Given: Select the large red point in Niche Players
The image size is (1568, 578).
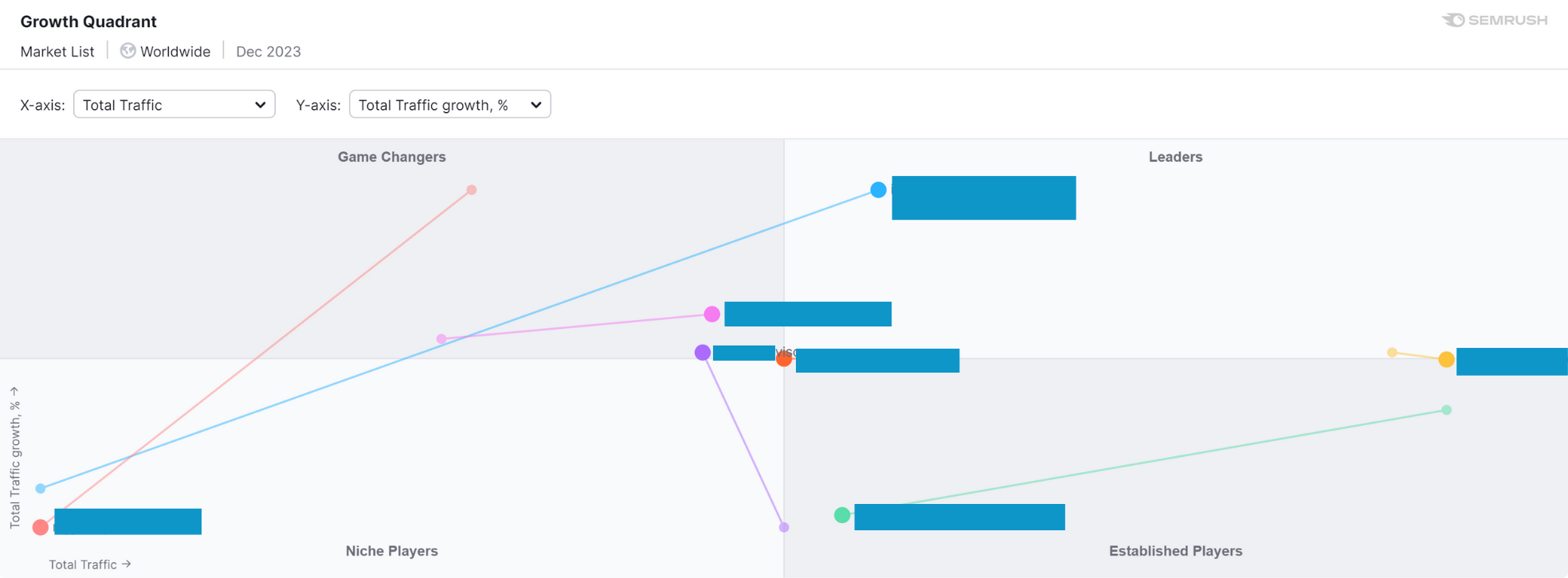Looking at the screenshot, I should (40, 527).
